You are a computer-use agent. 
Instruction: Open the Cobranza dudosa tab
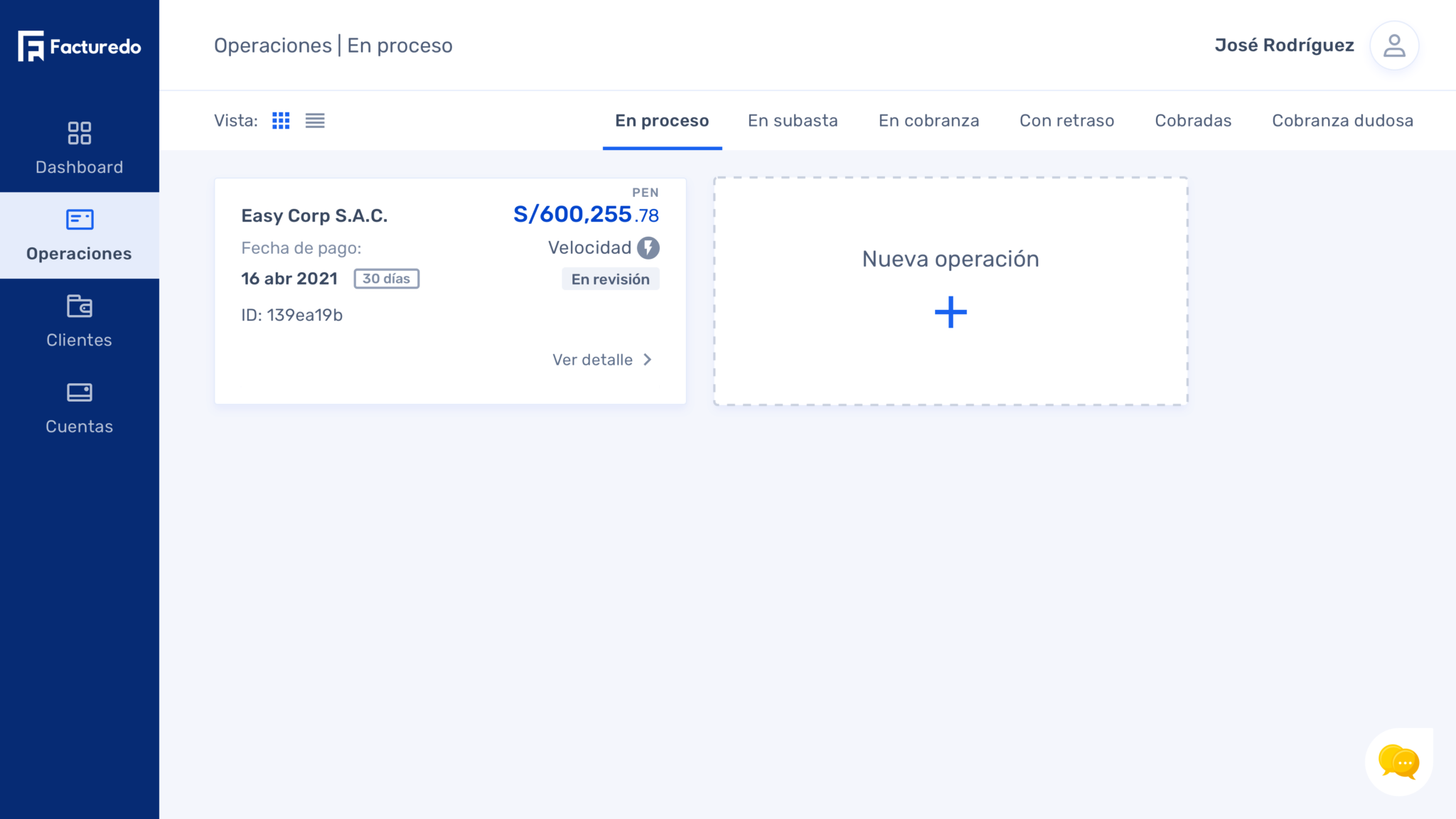click(1342, 121)
